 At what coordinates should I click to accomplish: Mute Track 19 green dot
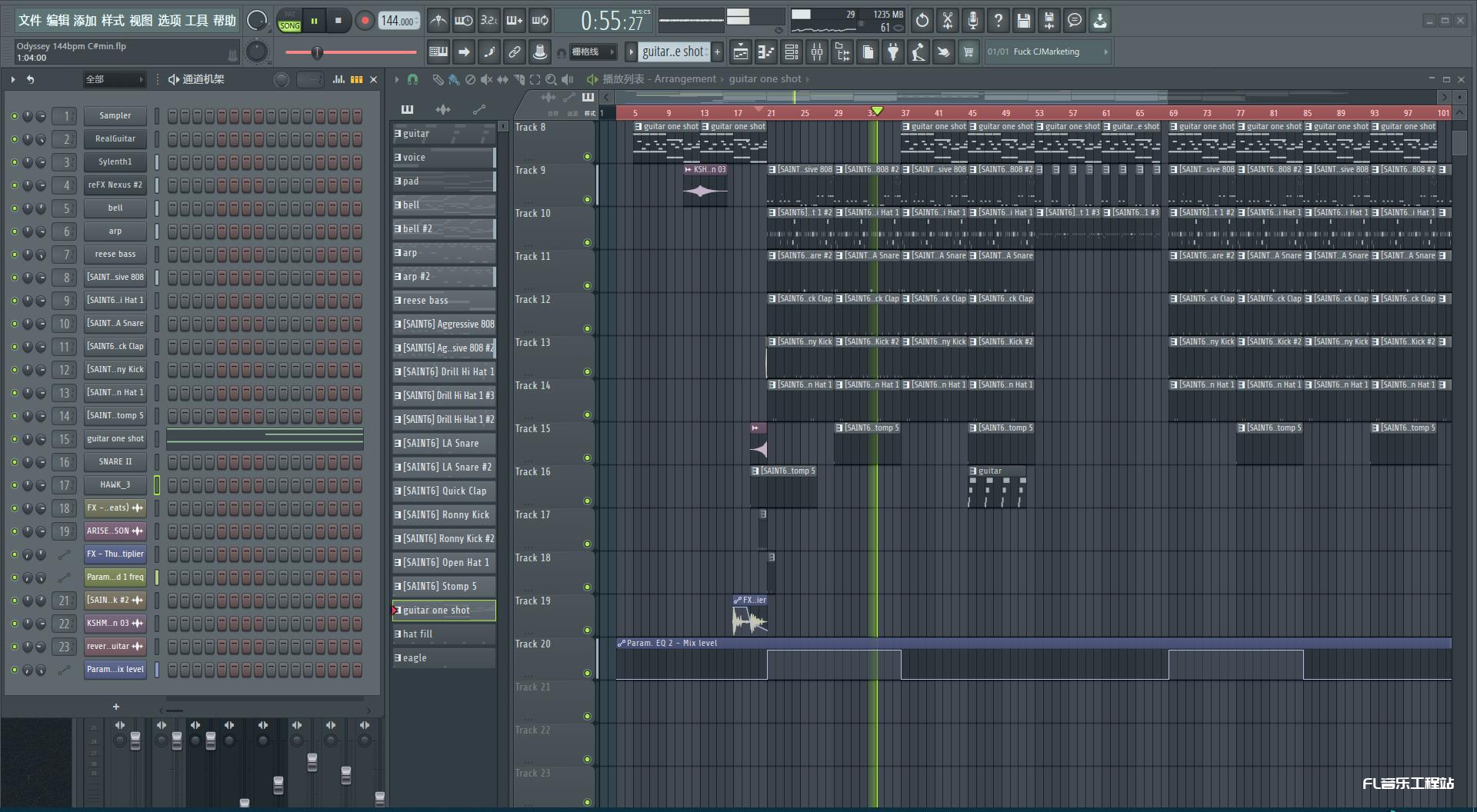(x=587, y=631)
